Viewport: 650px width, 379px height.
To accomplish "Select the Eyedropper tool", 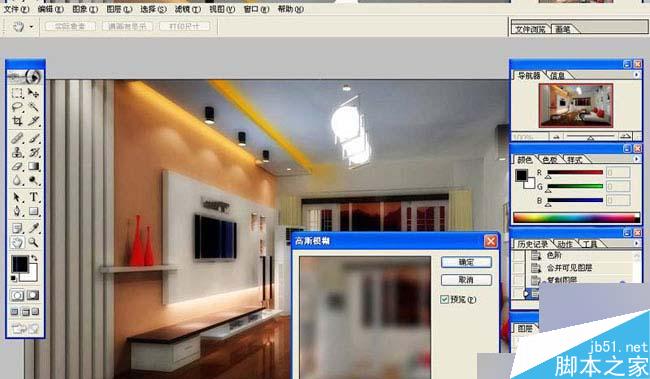I will 33,228.
